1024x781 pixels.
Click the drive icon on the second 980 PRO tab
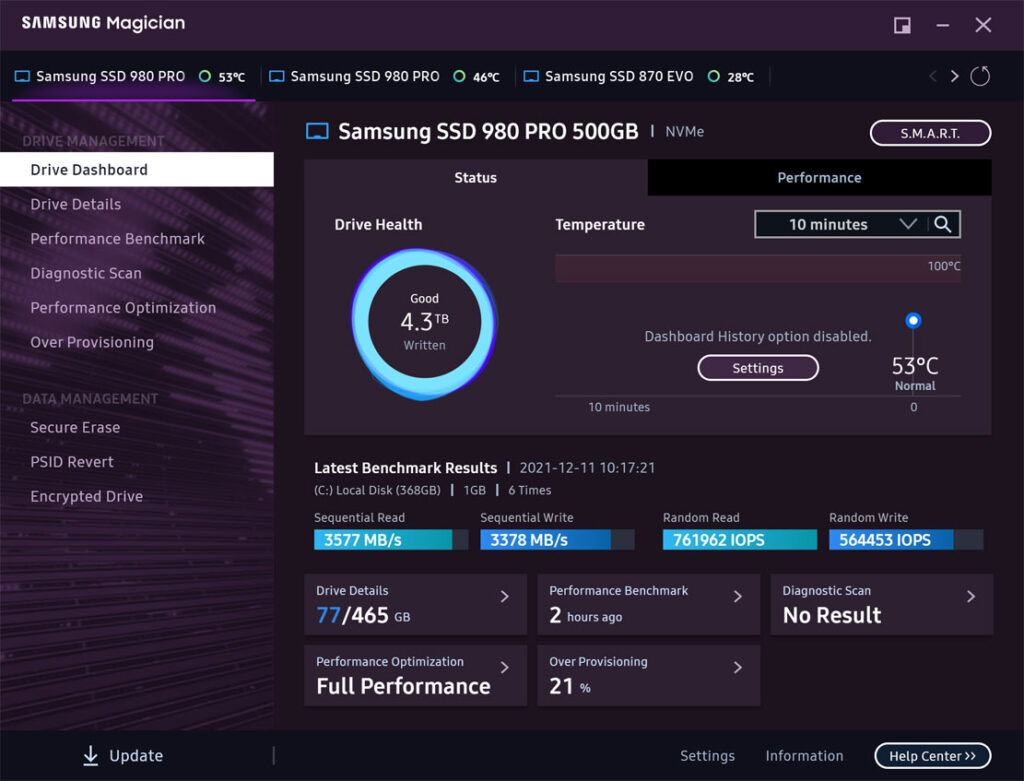click(x=276, y=75)
